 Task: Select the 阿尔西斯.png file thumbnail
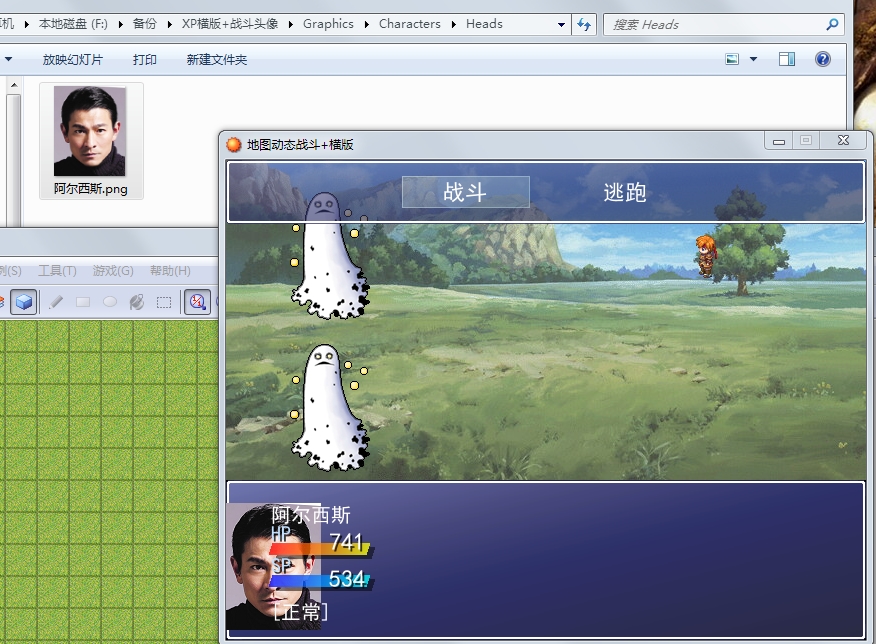[x=91, y=141]
